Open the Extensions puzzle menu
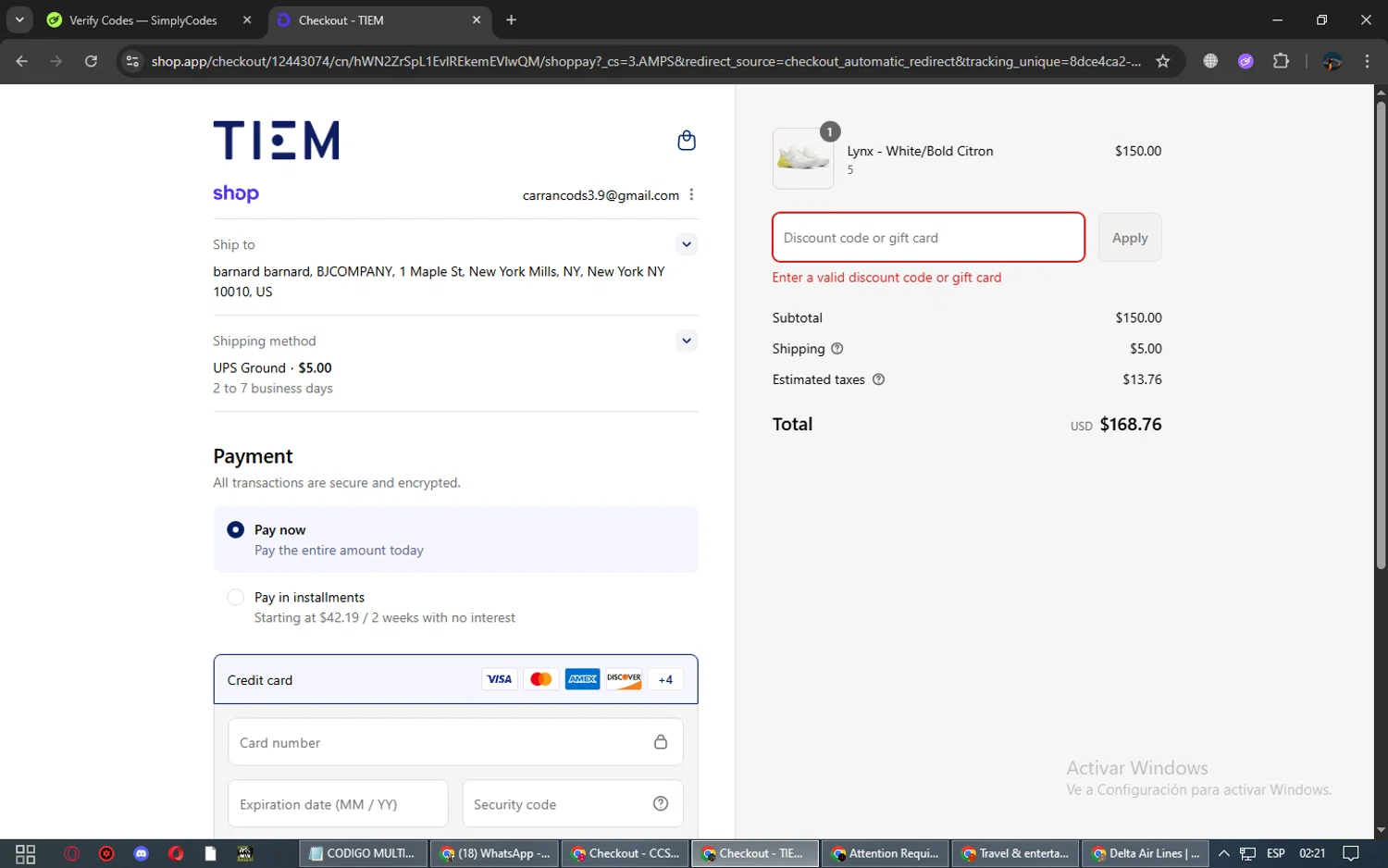 click(1281, 61)
